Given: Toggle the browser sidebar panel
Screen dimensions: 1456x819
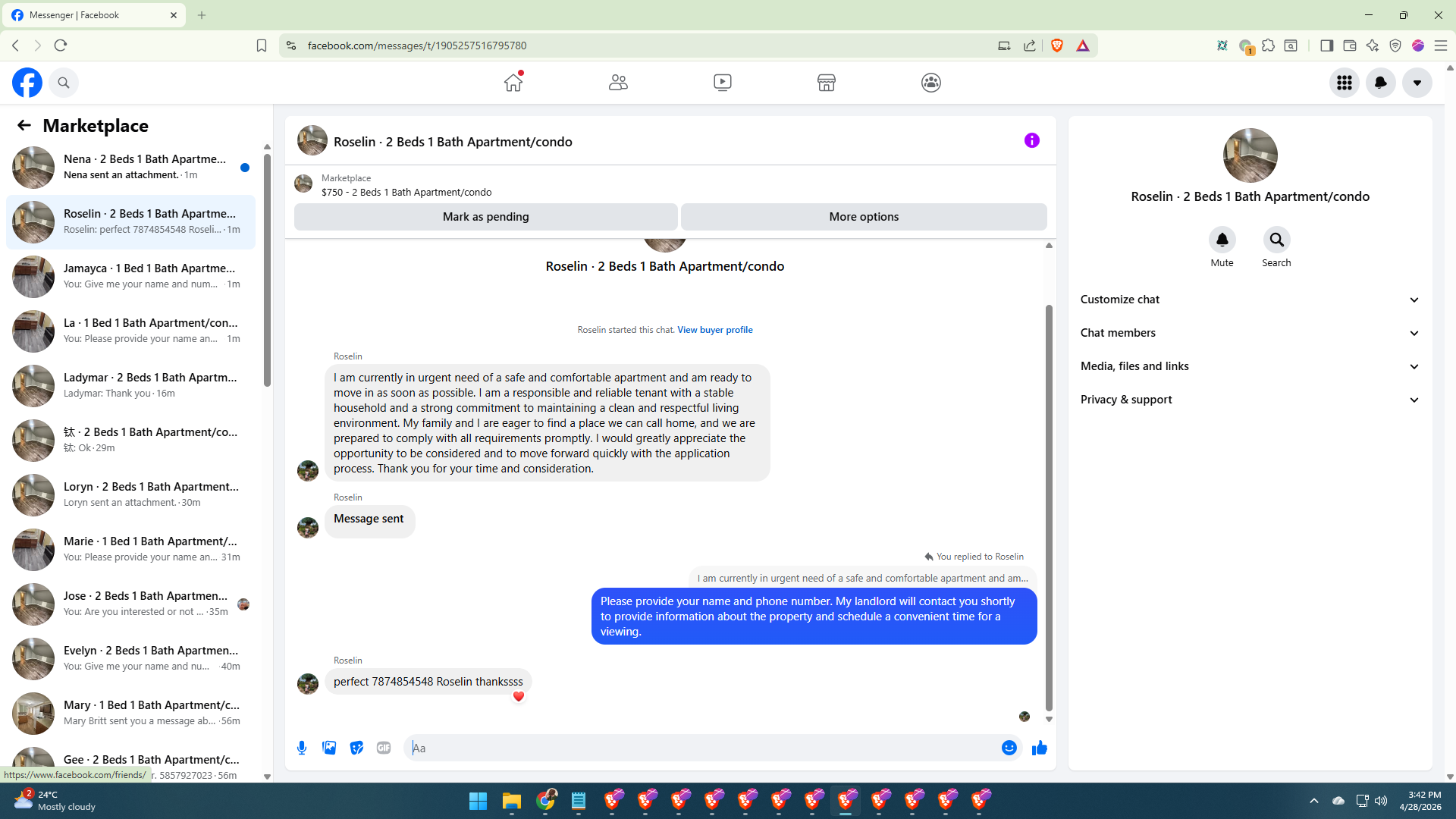Looking at the screenshot, I should pos(1326,45).
